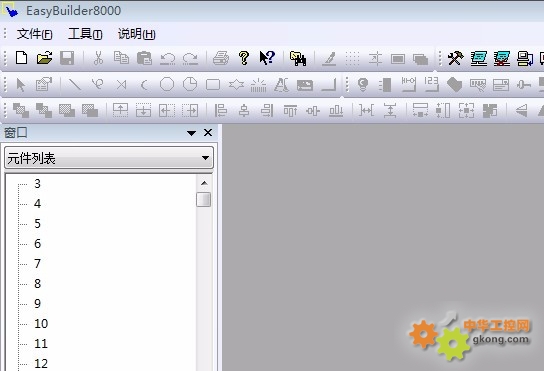Click the binoculars Find/Replace icon
The image size is (544, 371).
coord(298,58)
